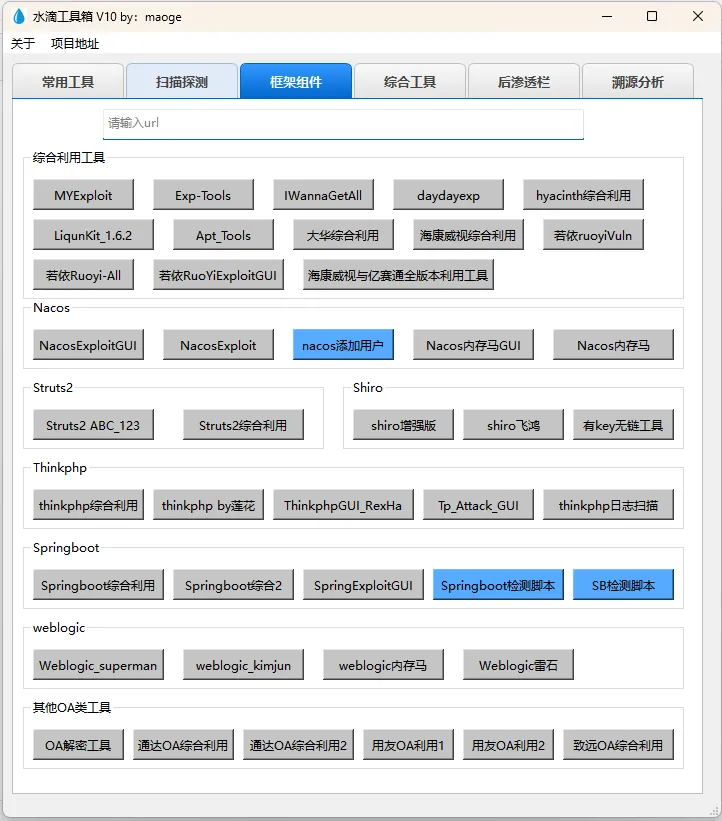The image size is (722, 821).
Task: Click 有key无链工具 button
Action: [623, 425]
